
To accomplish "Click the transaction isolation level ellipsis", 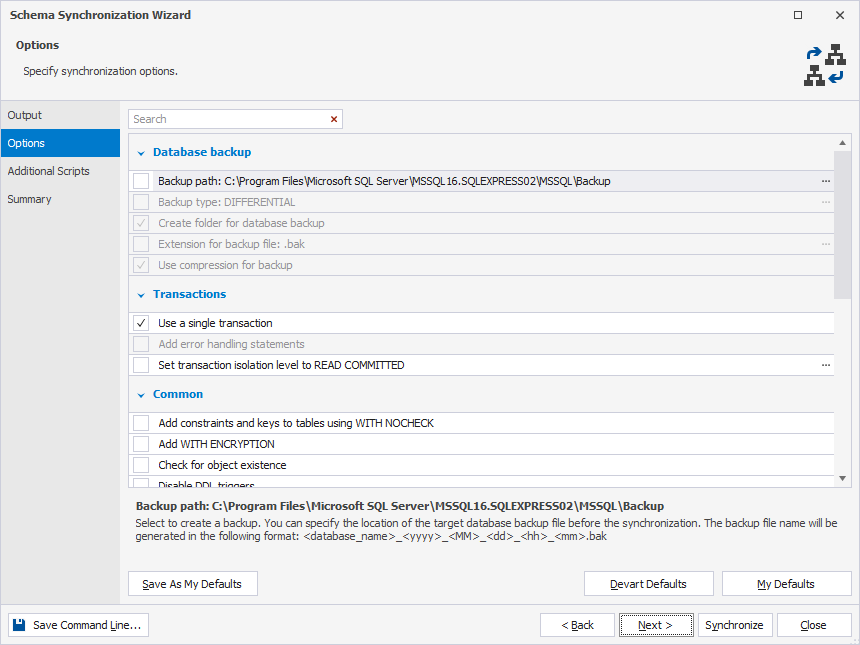I will pos(826,364).
